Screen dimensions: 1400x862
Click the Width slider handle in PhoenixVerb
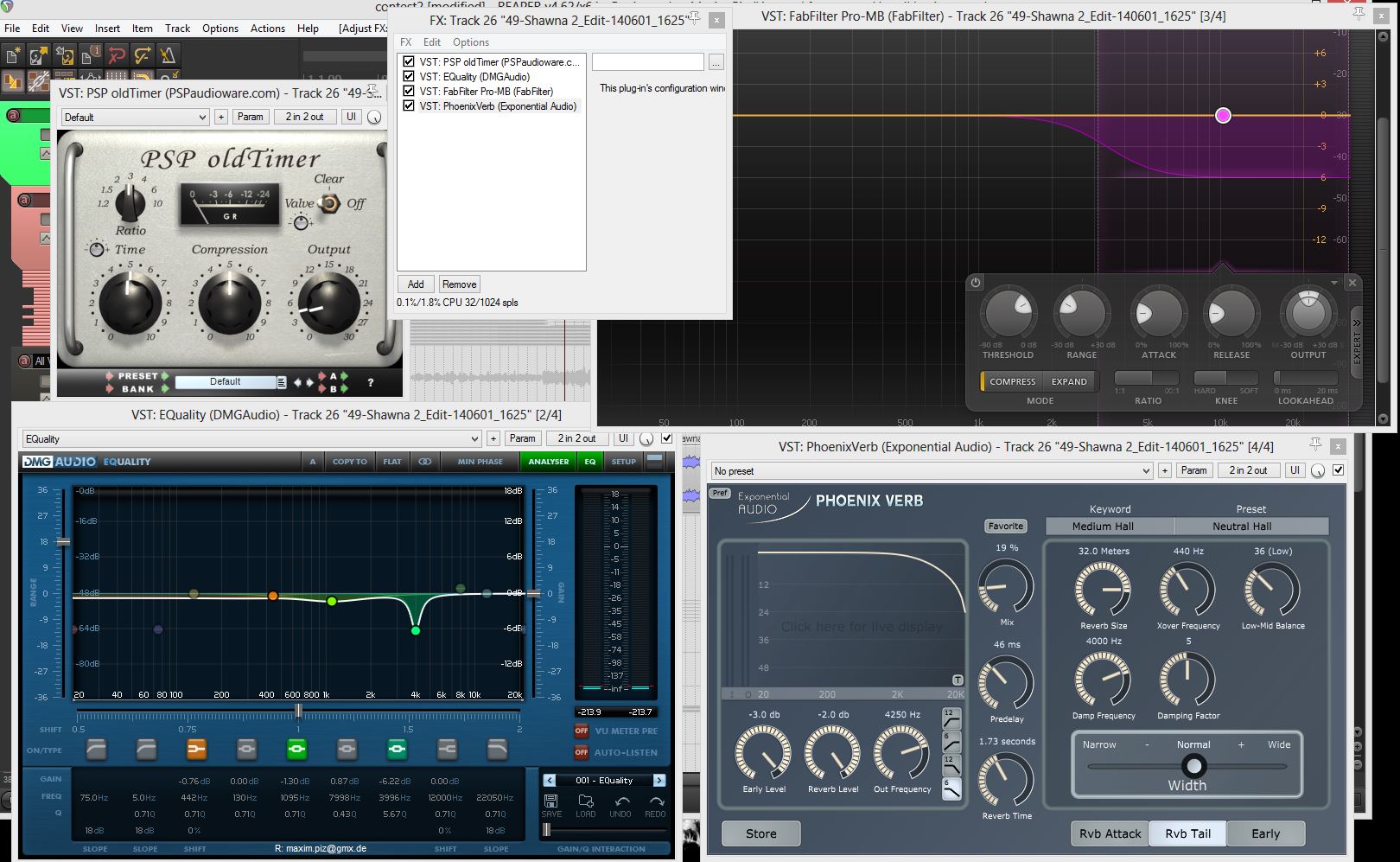[1193, 766]
